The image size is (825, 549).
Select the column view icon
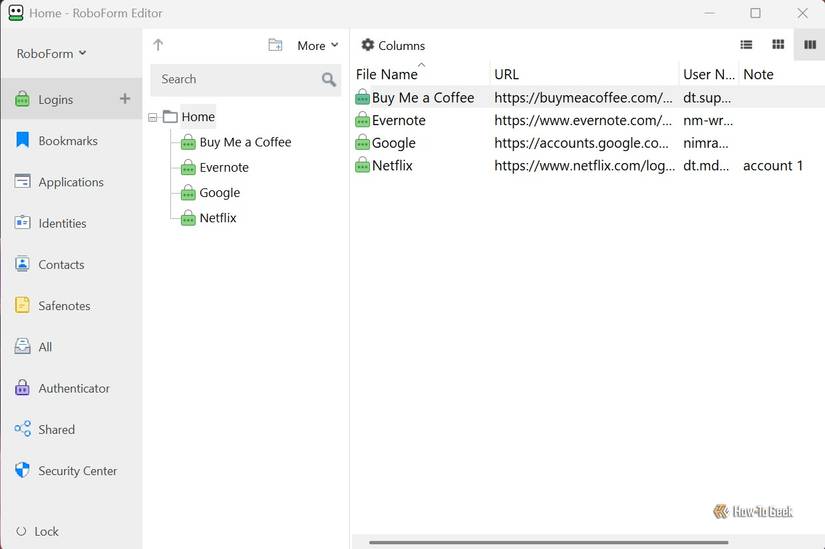coord(810,45)
